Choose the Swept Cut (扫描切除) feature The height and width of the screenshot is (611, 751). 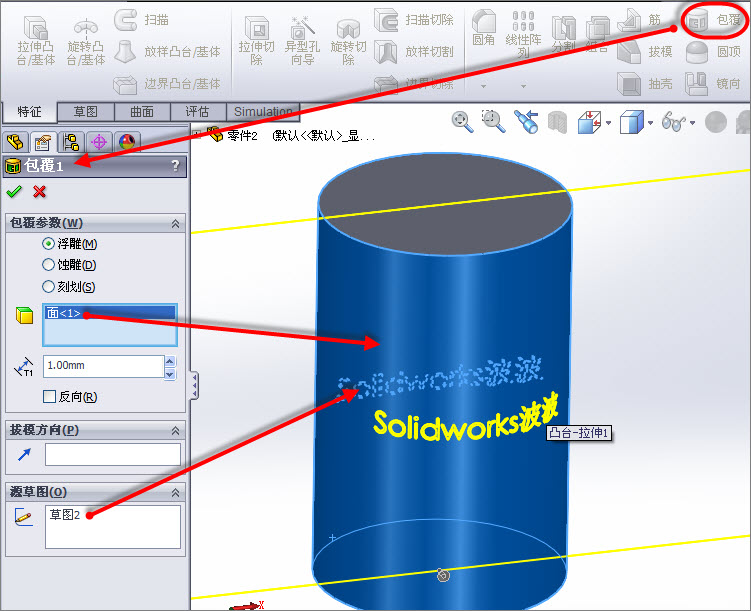coord(414,20)
